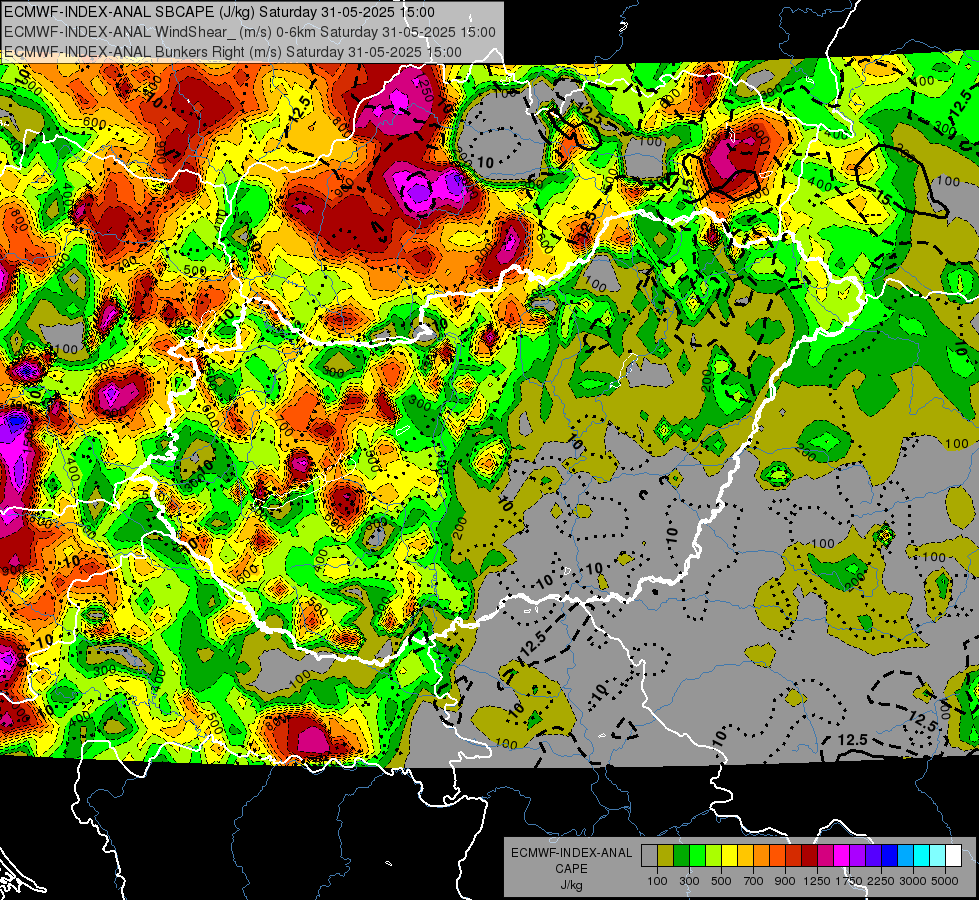Select the sky blue legend swatch
Screen dimensions: 979x900
[x=906, y=856]
